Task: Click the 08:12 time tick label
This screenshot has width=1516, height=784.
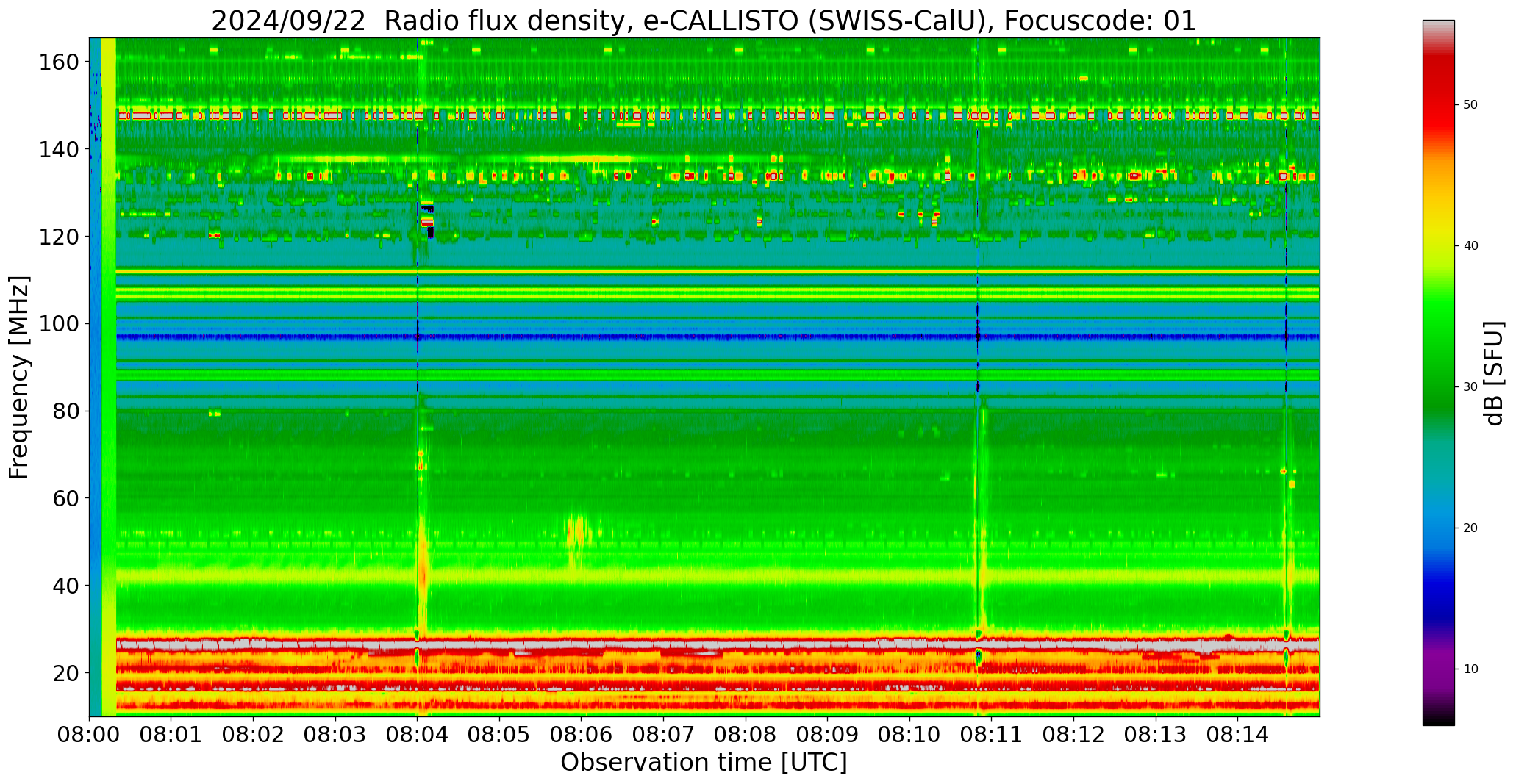Action: (1073, 734)
